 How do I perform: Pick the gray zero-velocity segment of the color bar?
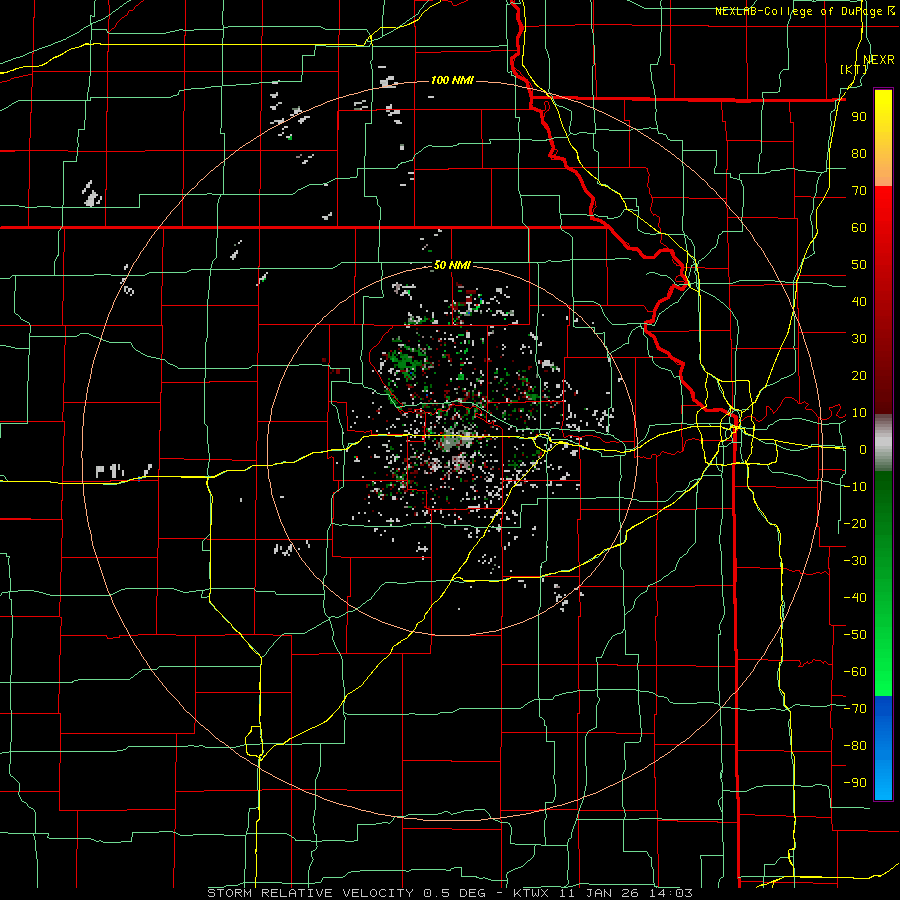883,443
